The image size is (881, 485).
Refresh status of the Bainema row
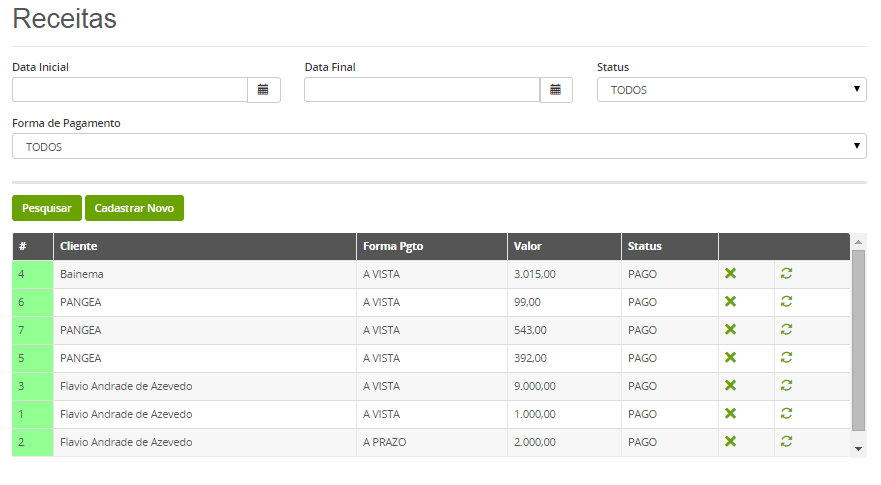point(787,274)
